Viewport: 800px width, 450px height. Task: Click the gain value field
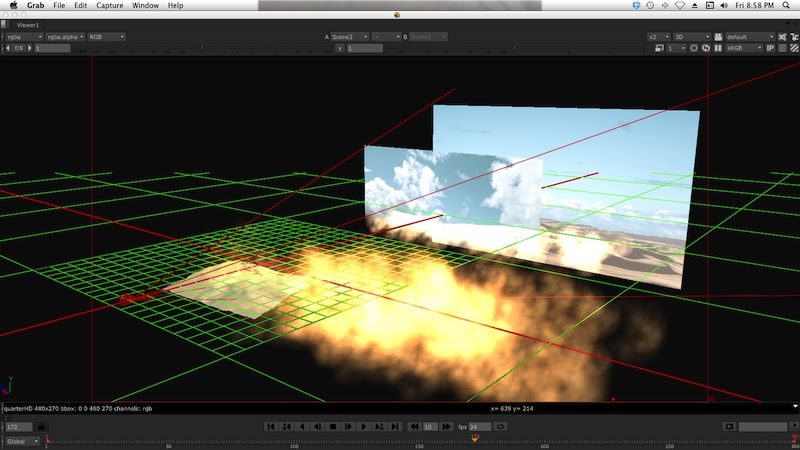click(x=53, y=48)
